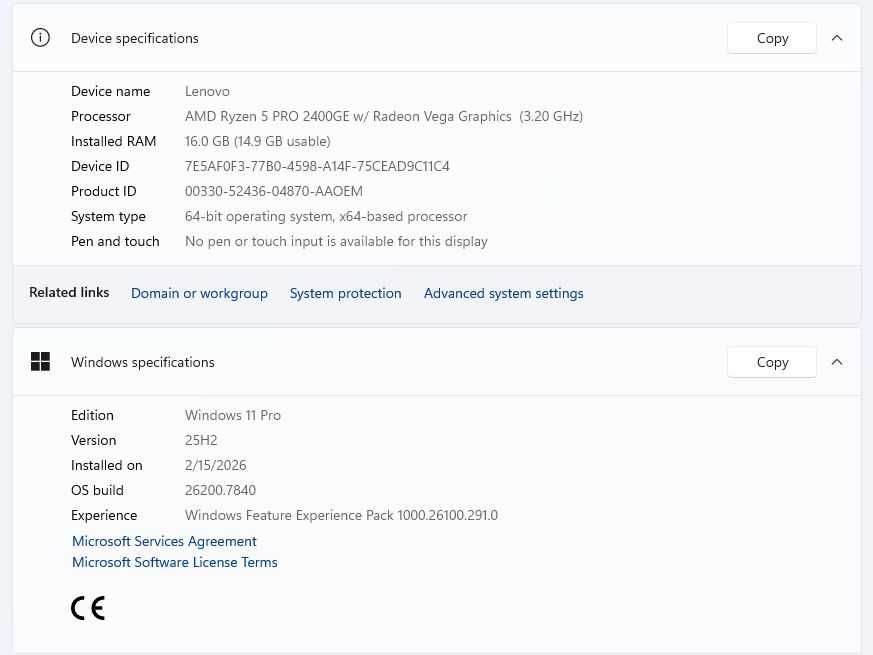Select the Windows Feature Experience Pack value
The image size is (873, 655).
pos(341,515)
